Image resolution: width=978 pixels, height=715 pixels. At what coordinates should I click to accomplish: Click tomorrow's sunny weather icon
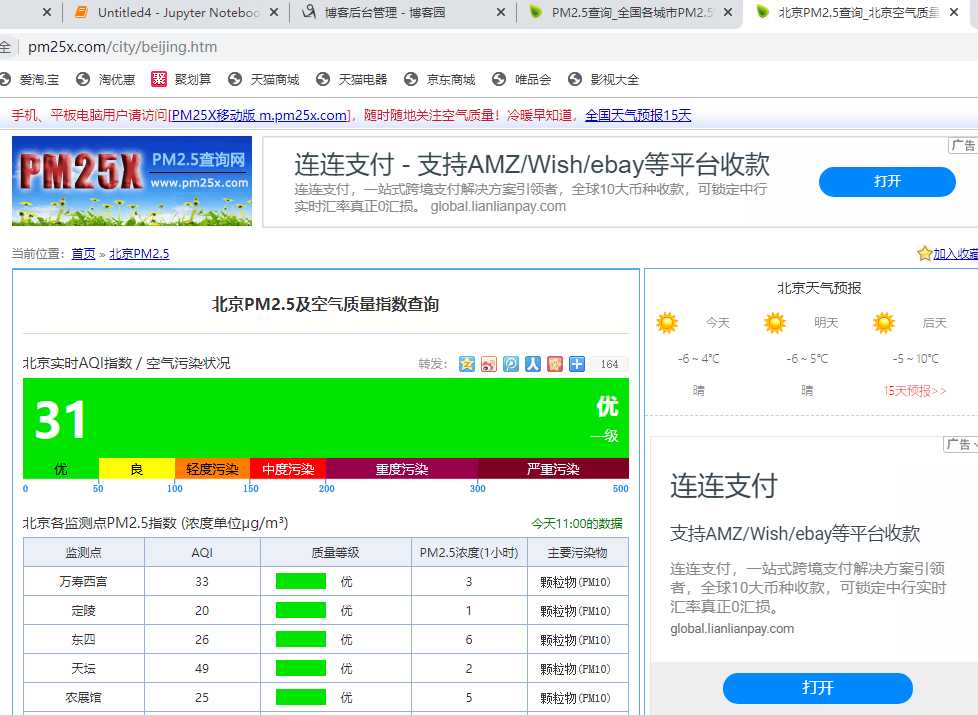coord(775,323)
